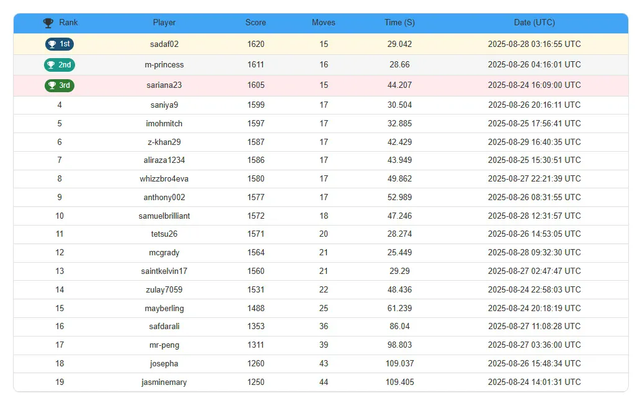The height and width of the screenshot is (399, 640).
Task: Select player name mcgrady
Action: coord(164,253)
